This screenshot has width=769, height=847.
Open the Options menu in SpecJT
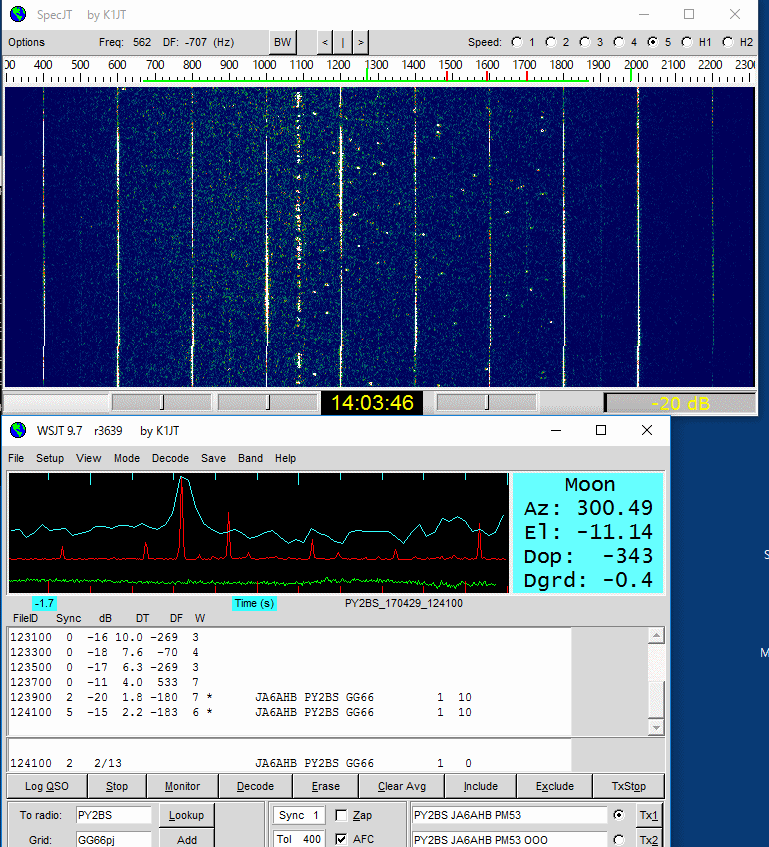point(26,42)
